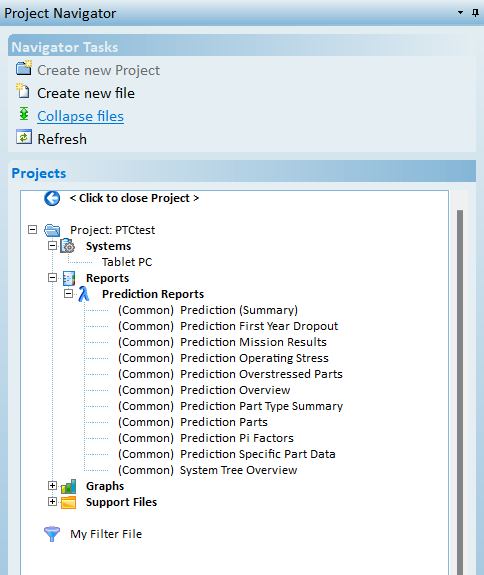Select the Prediction Reports label

[153, 294]
